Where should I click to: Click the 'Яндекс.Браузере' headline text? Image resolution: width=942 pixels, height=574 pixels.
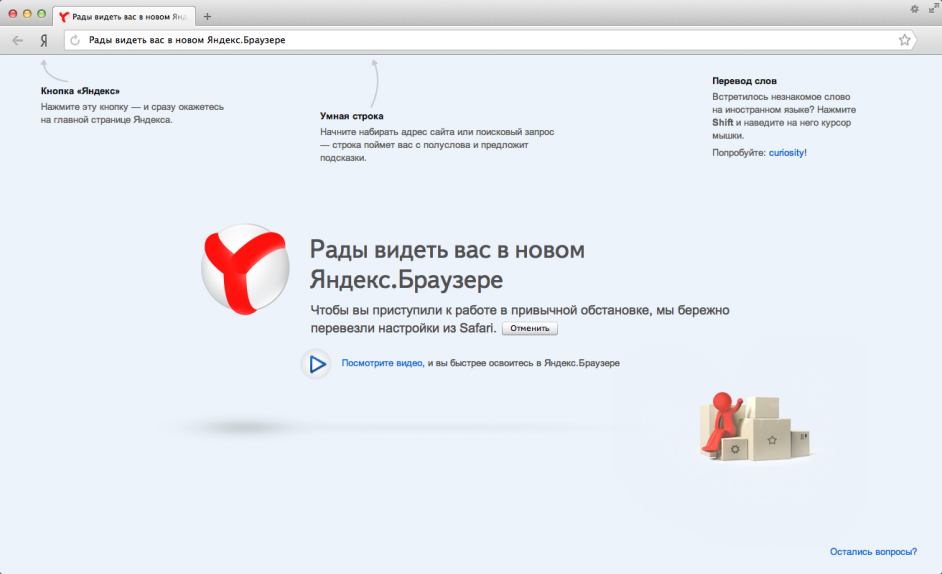tap(406, 279)
